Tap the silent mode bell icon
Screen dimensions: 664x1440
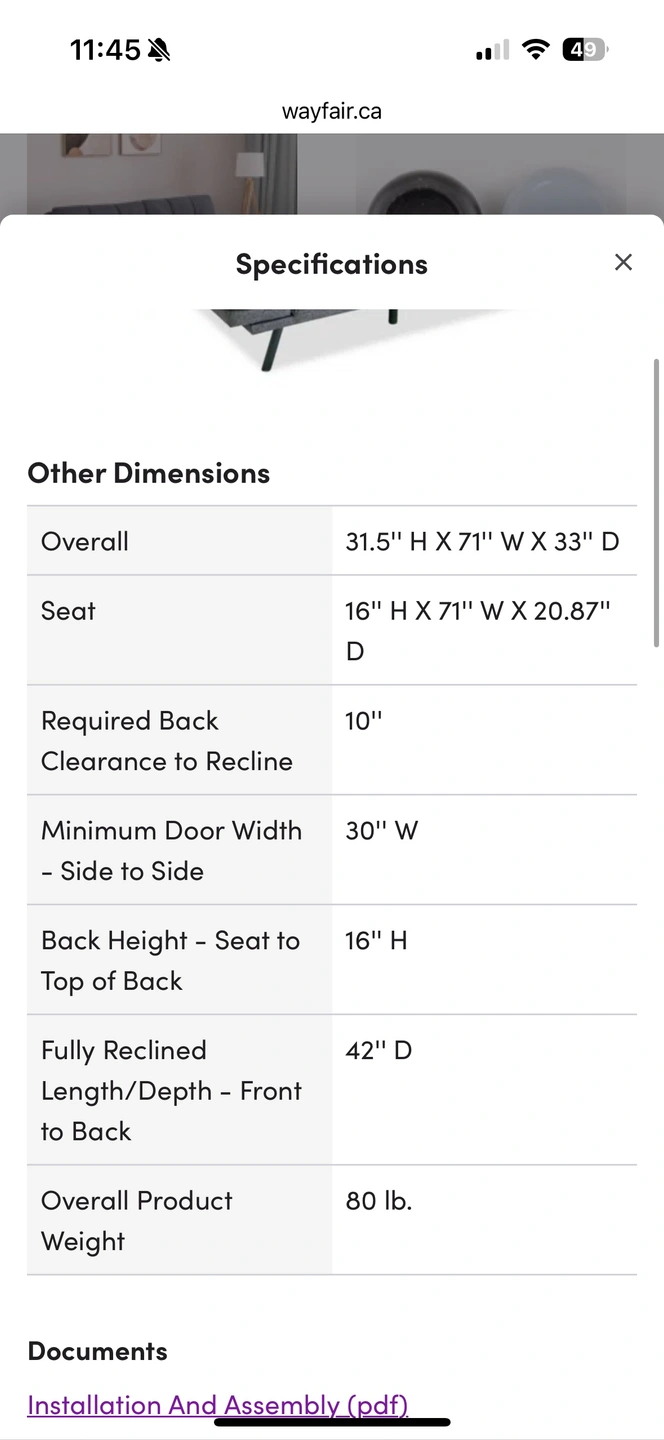point(158,50)
